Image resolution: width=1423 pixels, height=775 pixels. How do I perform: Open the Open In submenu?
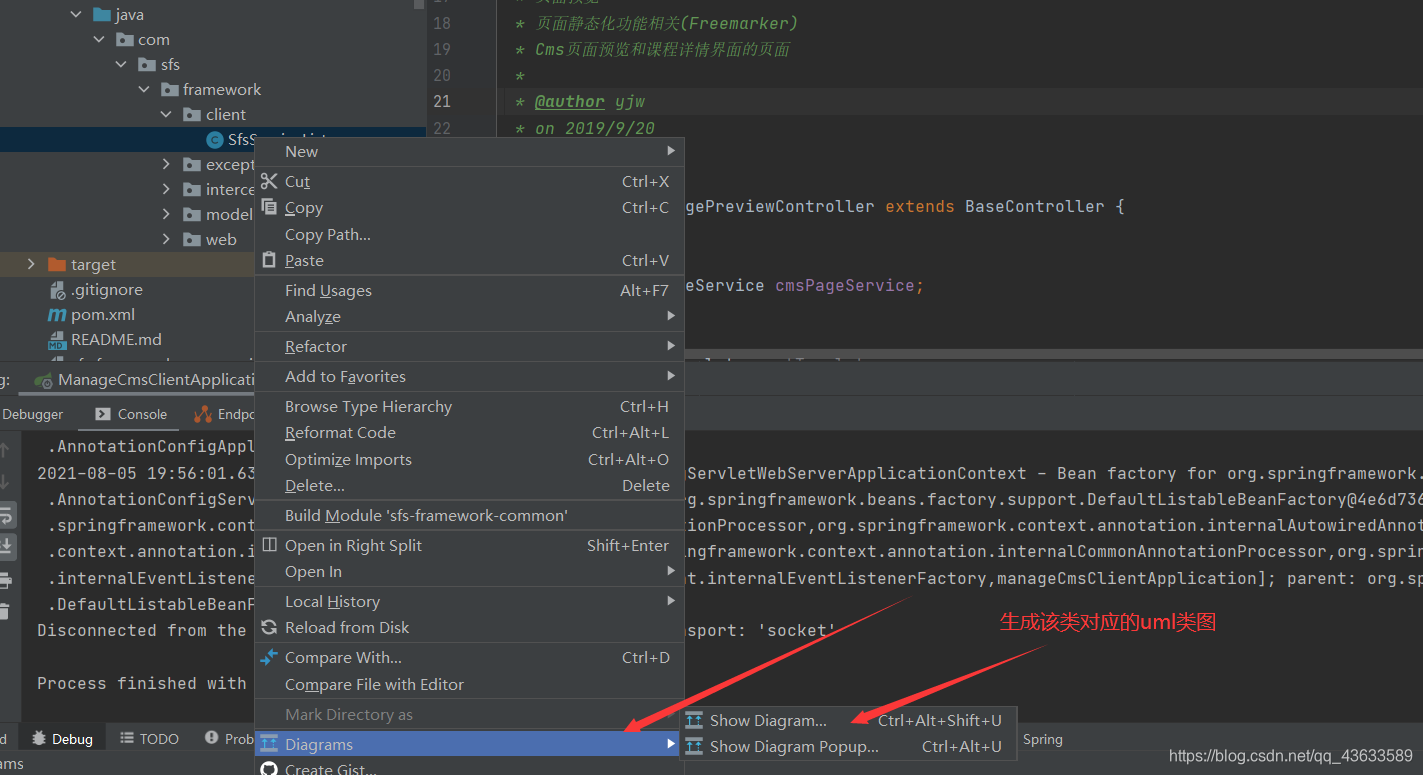point(469,572)
